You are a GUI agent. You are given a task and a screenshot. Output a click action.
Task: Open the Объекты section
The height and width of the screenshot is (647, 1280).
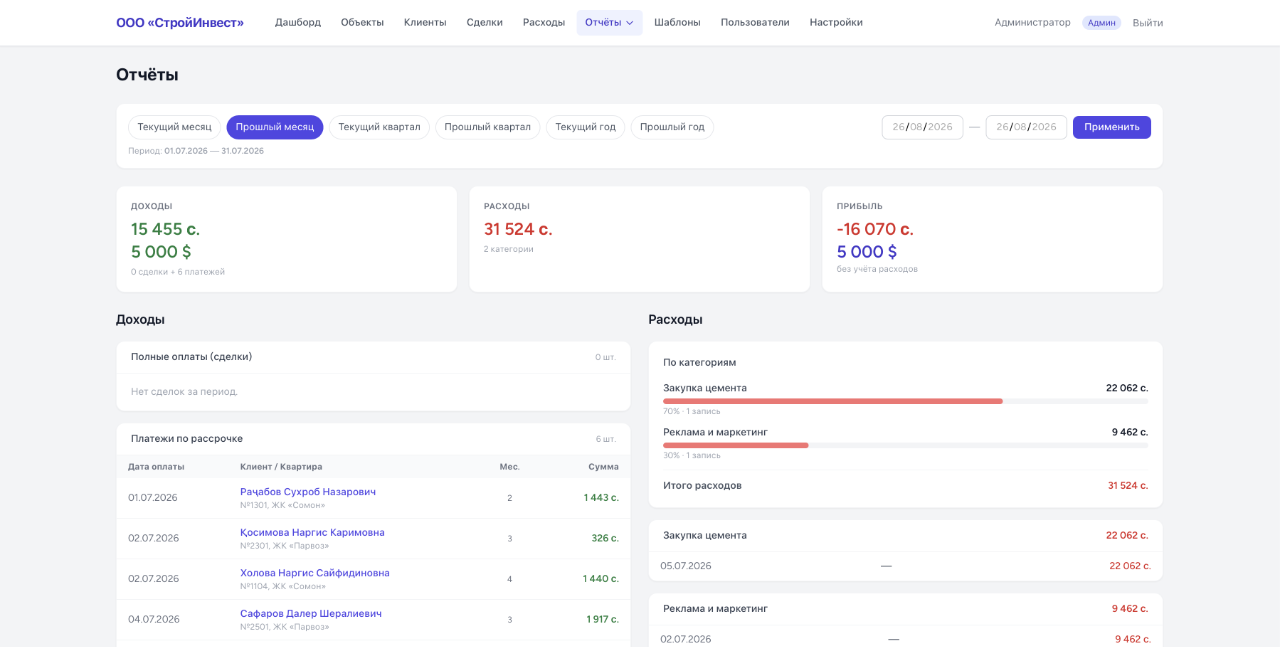(x=362, y=22)
